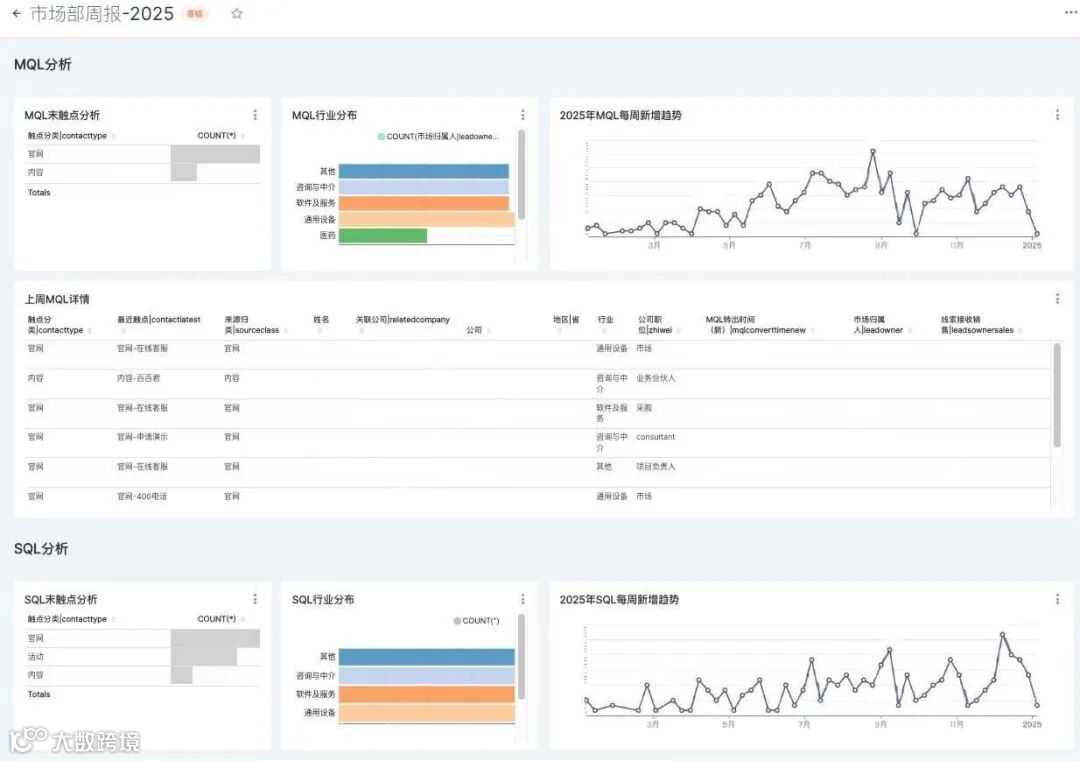Select the peach 通用设备 bar in MQL行业分布
Screen dimensions: 1080x761
[426, 220]
